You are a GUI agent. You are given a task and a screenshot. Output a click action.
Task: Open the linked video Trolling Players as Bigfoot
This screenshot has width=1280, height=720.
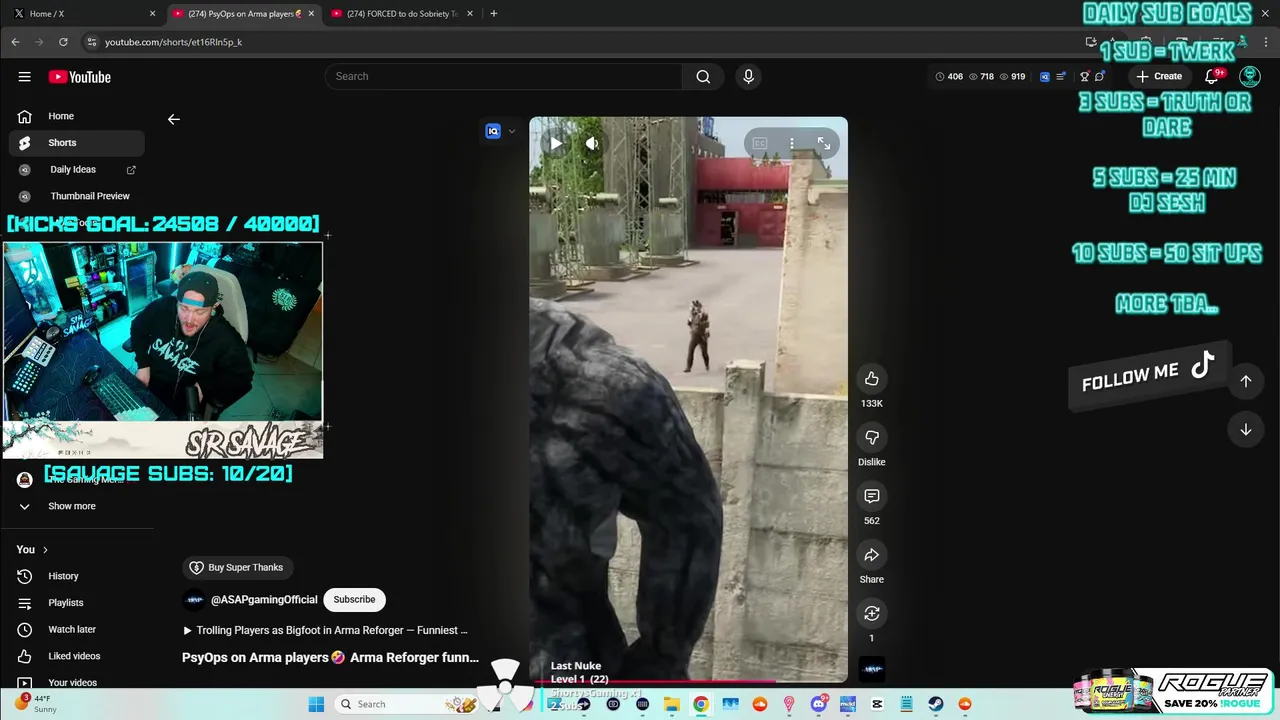[x=325, y=630]
